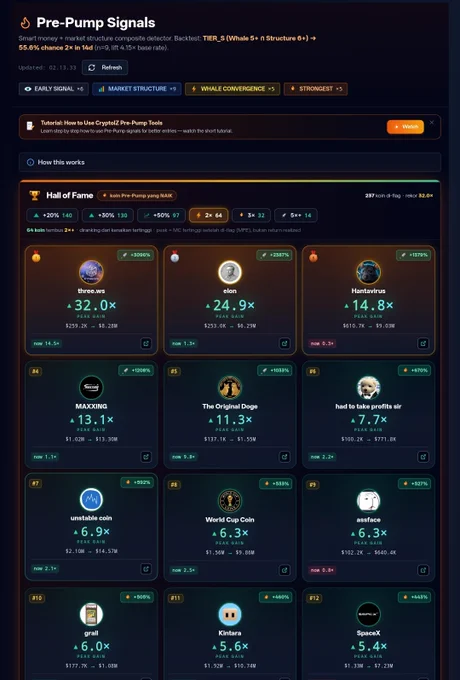Click the now 1.3× tag on elon
This screenshot has height=680, width=460.
[x=183, y=343]
